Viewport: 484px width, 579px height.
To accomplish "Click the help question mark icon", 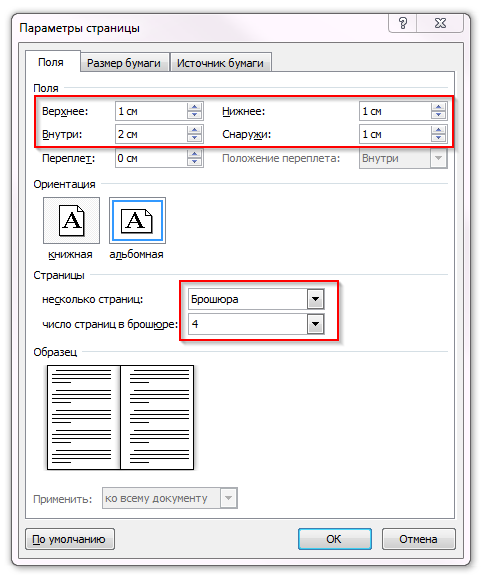I will 403,23.
